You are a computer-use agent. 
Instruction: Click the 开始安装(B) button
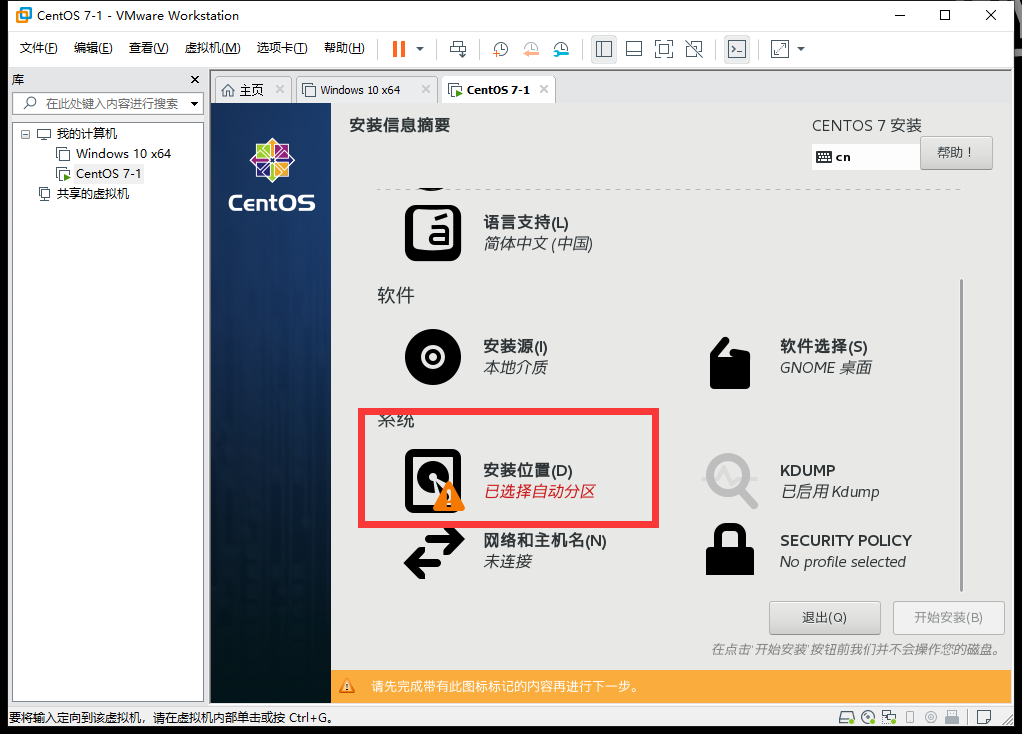point(948,617)
